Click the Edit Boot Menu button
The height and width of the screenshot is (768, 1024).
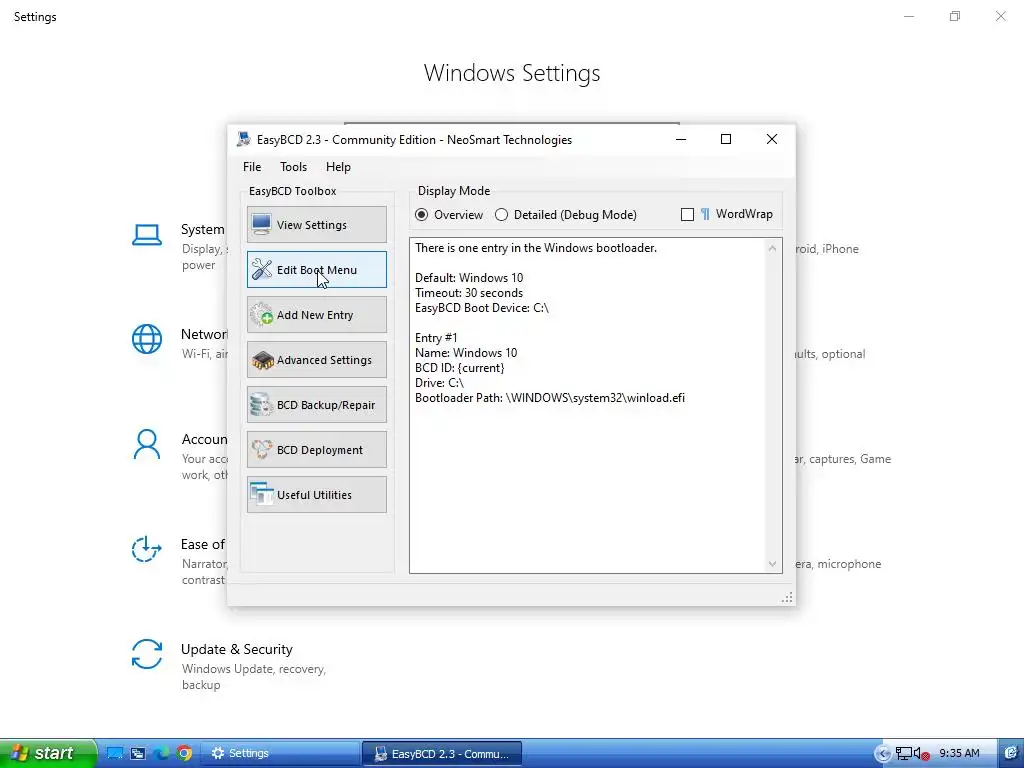pos(317,270)
